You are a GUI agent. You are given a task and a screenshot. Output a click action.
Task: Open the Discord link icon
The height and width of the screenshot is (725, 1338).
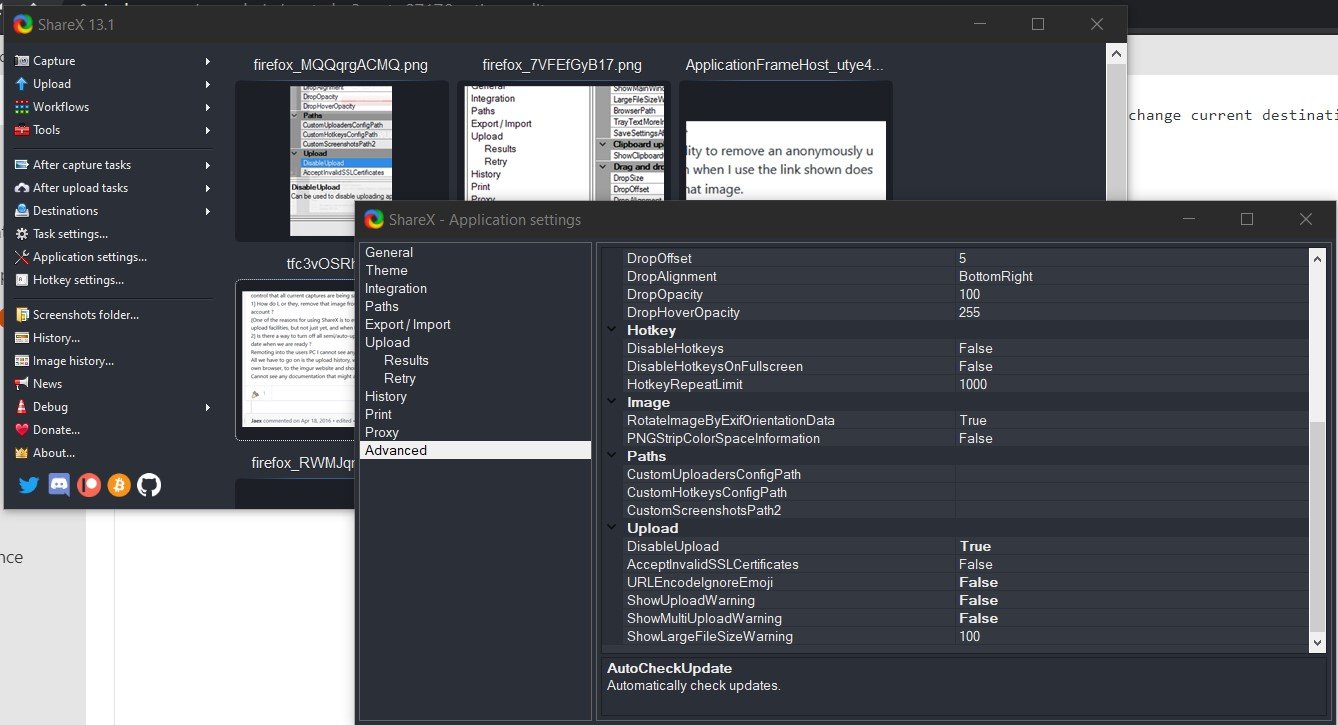pos(59,486)
